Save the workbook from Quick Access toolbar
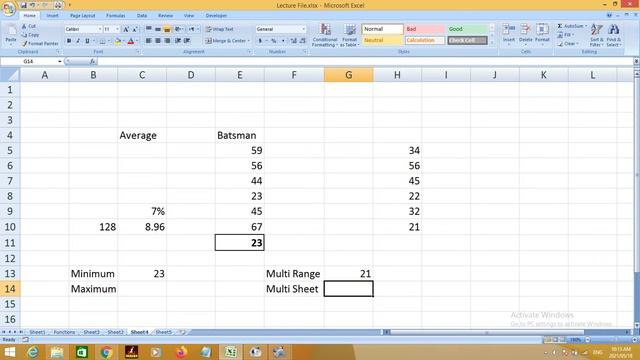This screenshot has width=640, height=360. [23, 5]
